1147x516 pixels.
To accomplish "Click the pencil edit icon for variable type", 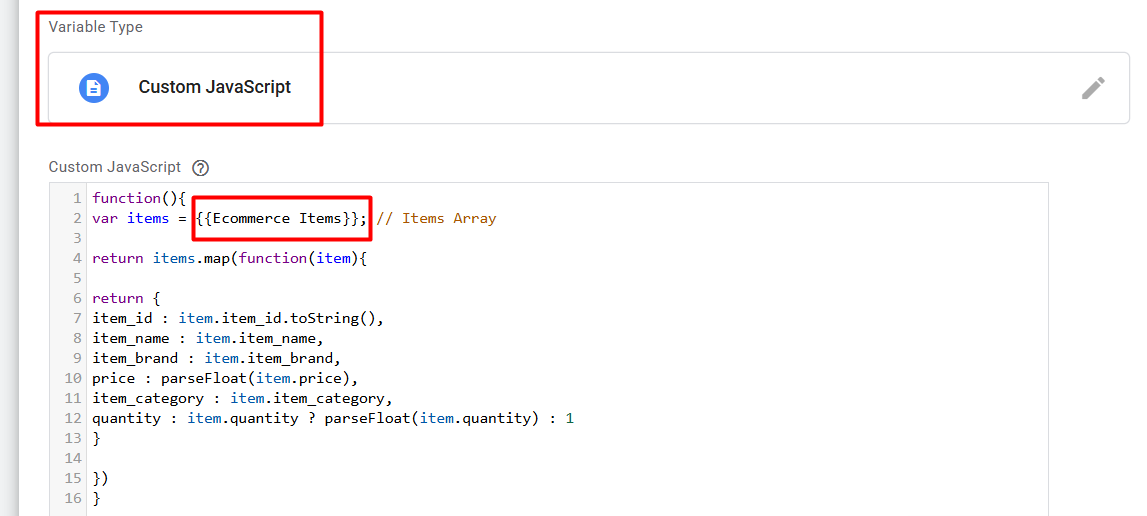I will tap(1093, 88).
